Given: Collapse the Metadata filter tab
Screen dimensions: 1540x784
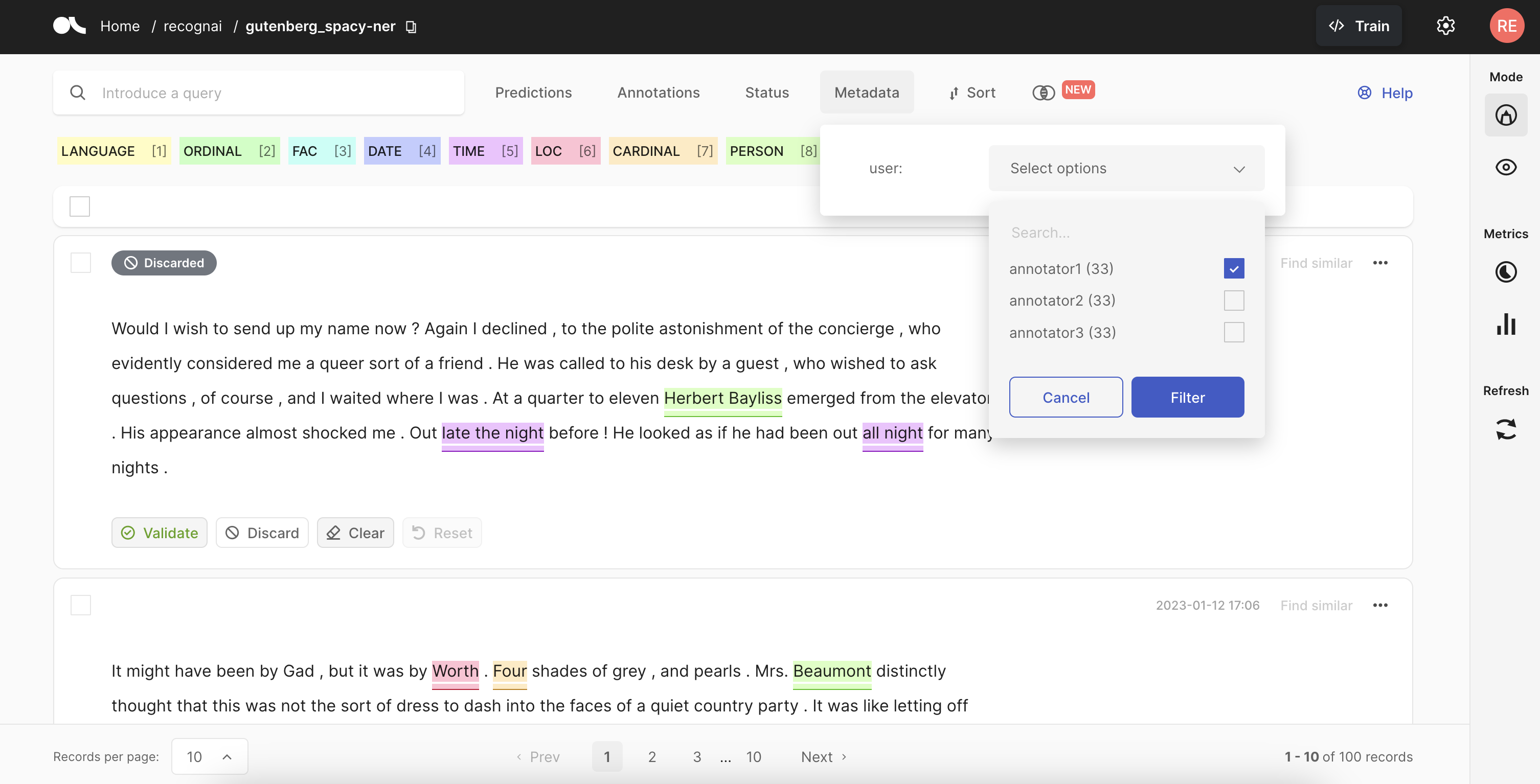Looking at the screenshot, I should [x=866, y=93].
